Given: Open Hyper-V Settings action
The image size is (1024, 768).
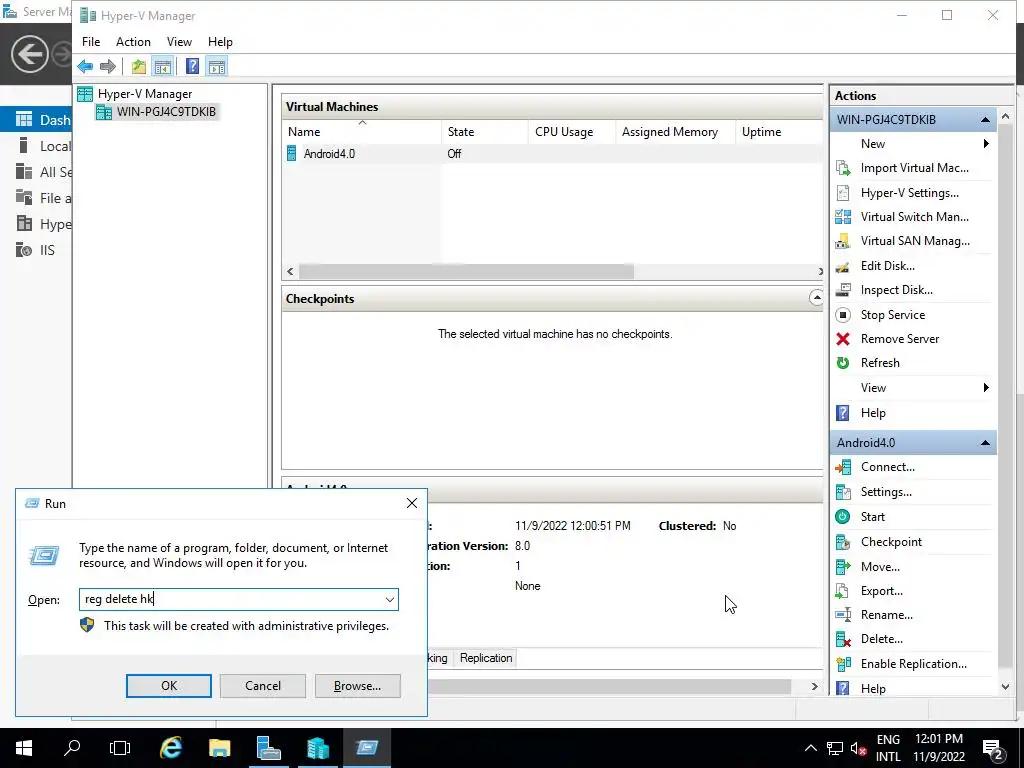Looking at the screenshot, I should [x=909, y=193].
